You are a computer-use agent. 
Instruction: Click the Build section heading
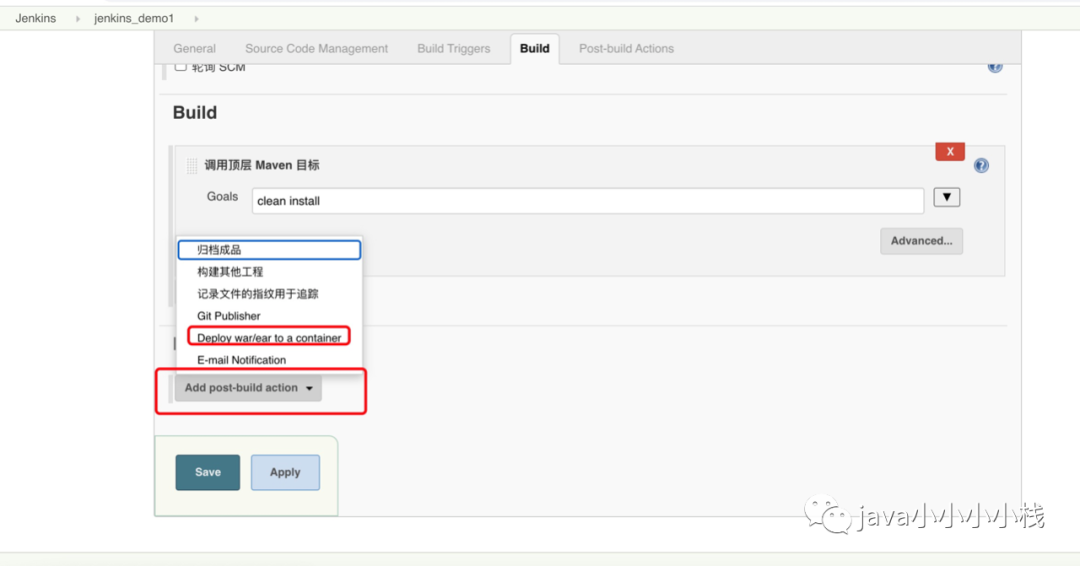tap(195, 112)
